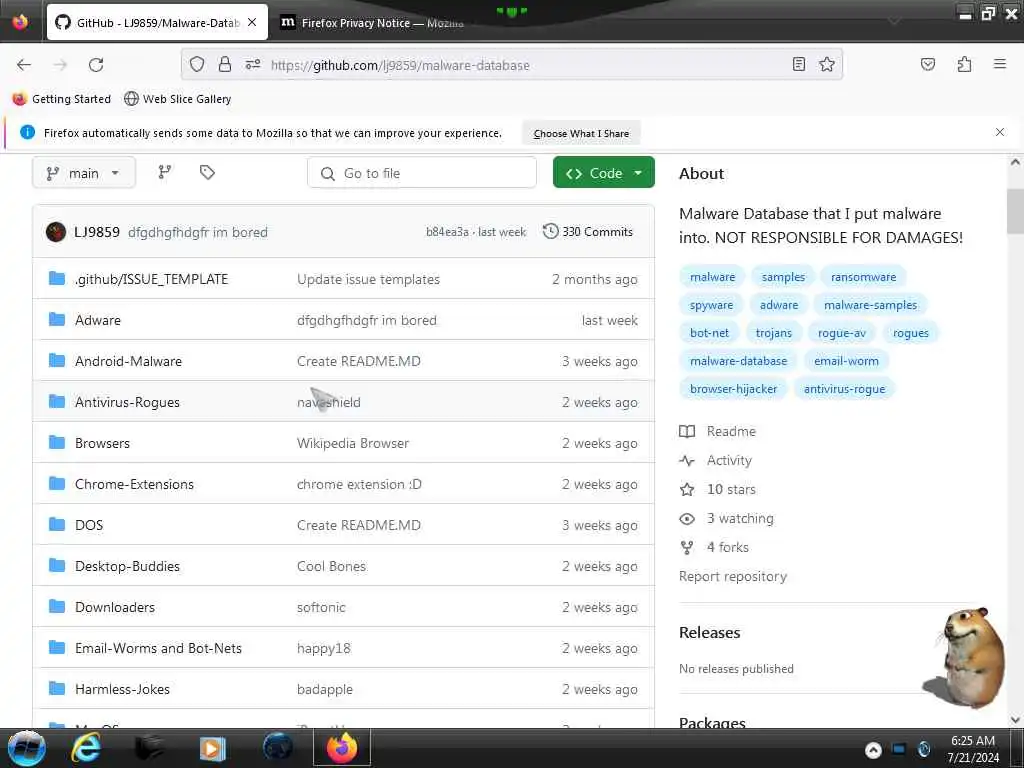Open .github/ISSUE_TEMPLATE folder
The image size is (1024, 768).
[x=152, y=279]
